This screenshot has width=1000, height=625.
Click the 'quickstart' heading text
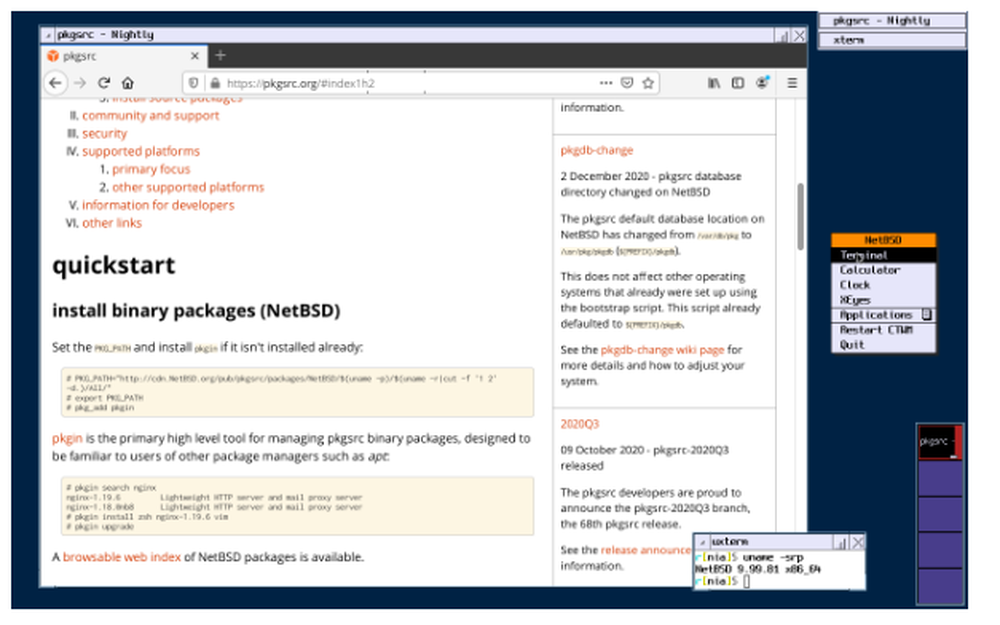tap(114, 265)
